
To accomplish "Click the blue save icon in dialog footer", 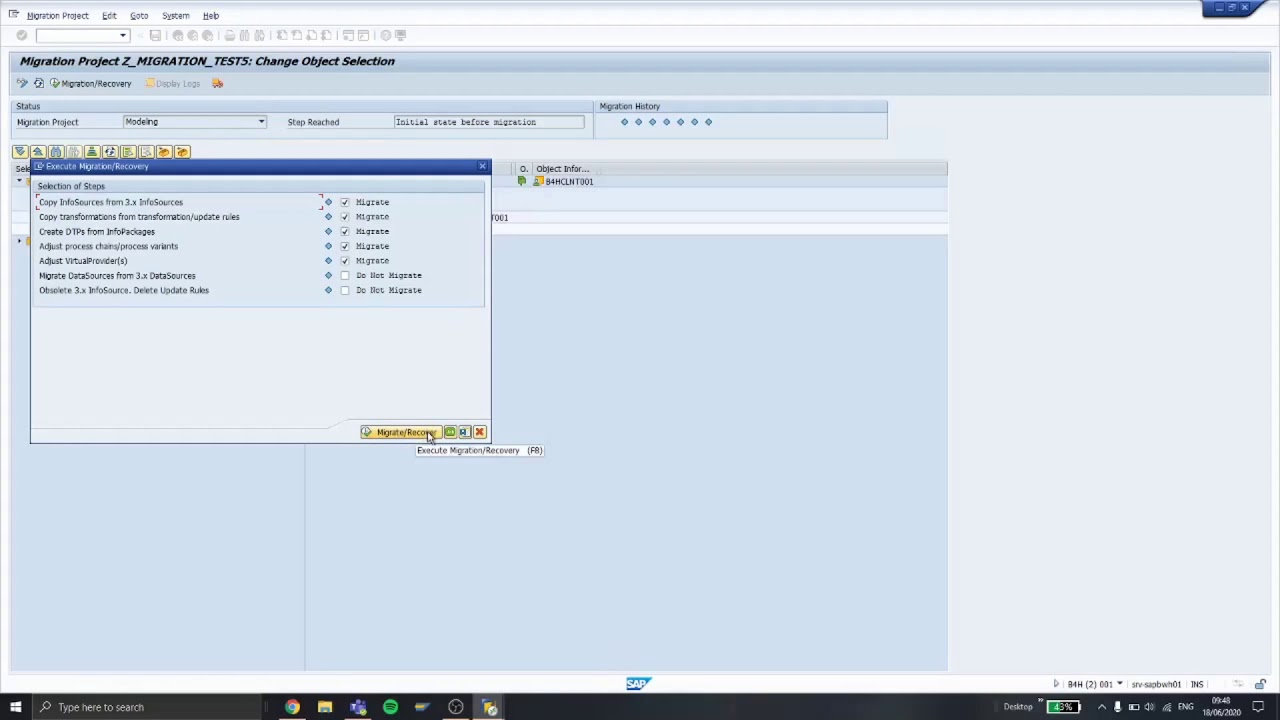I will [464, 432].
